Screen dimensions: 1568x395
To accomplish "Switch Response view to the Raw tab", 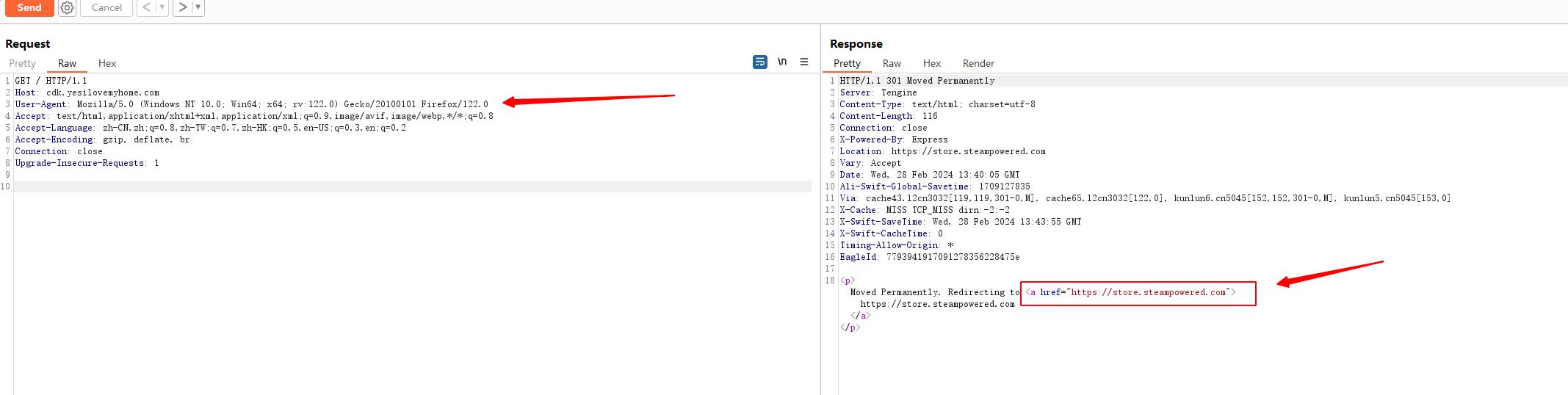I will click(x=892, y=63).
